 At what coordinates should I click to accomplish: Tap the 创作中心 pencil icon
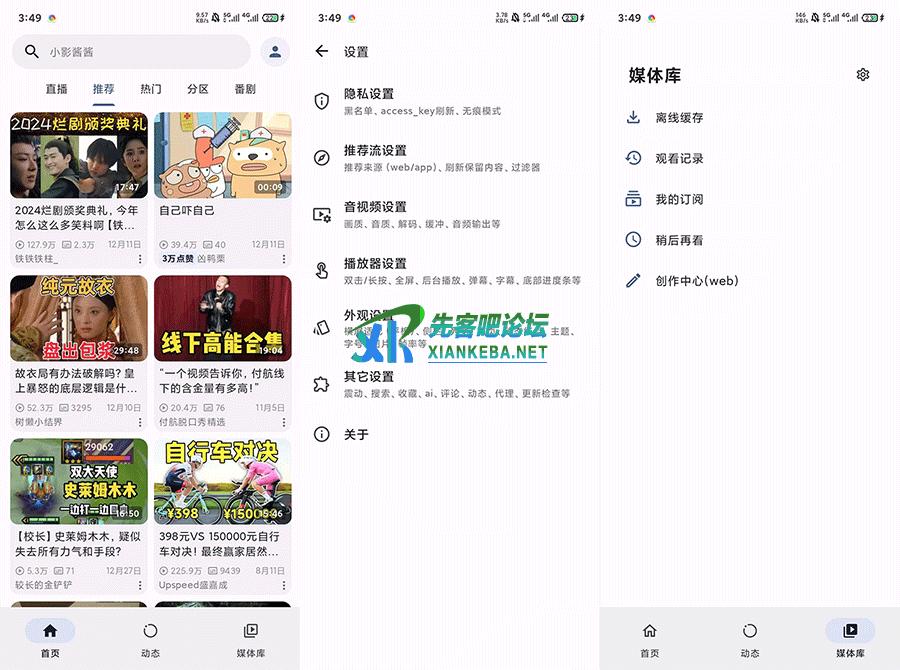[633, 281]
